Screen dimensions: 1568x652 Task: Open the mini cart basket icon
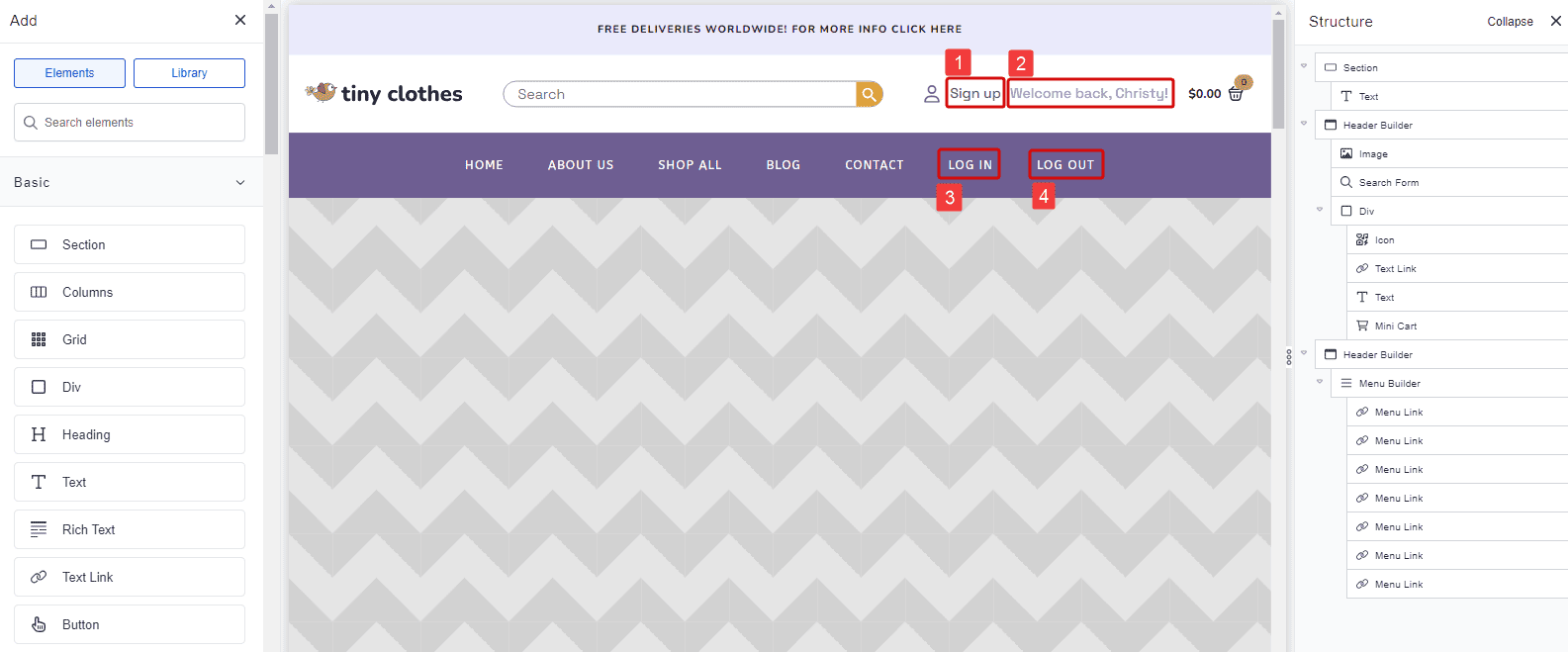tap(1236, 93)
